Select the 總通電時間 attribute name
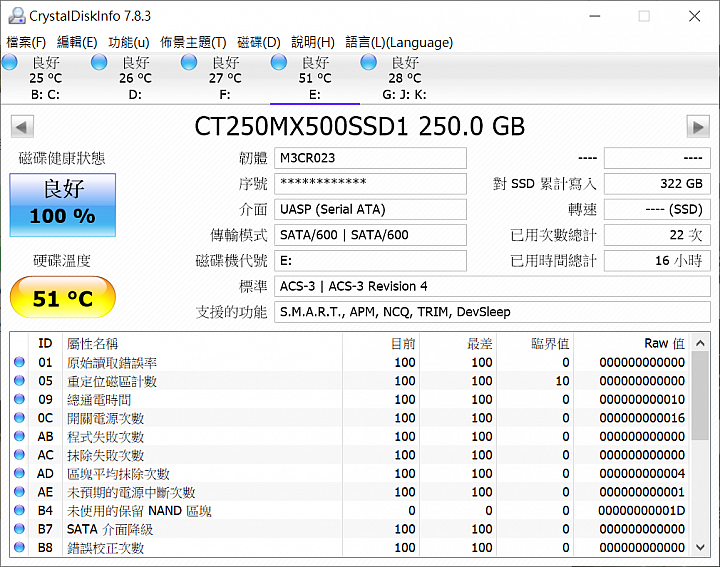The width and height of the screenshot is (720, 567). click(x=99, y=399)
